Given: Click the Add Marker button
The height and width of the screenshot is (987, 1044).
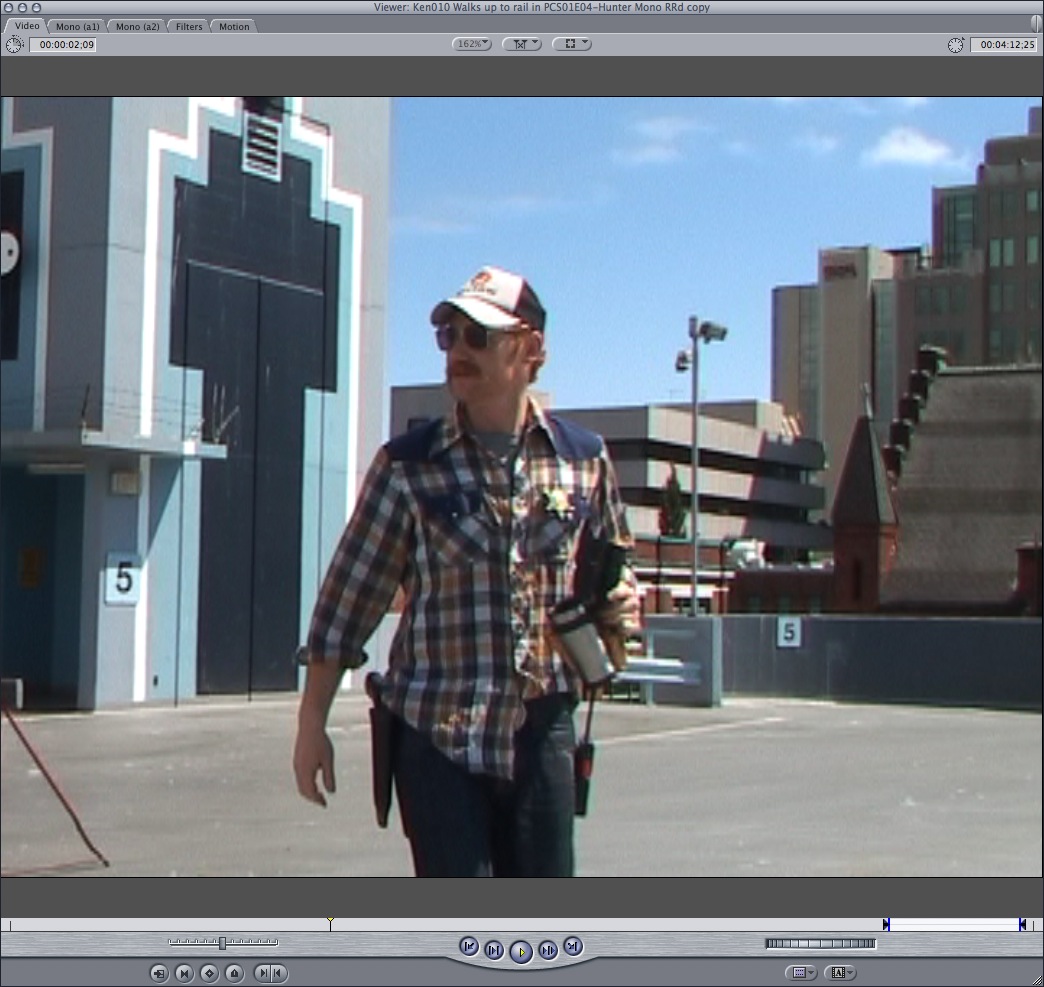Looking at the screenshot, I should pos(234,972).
